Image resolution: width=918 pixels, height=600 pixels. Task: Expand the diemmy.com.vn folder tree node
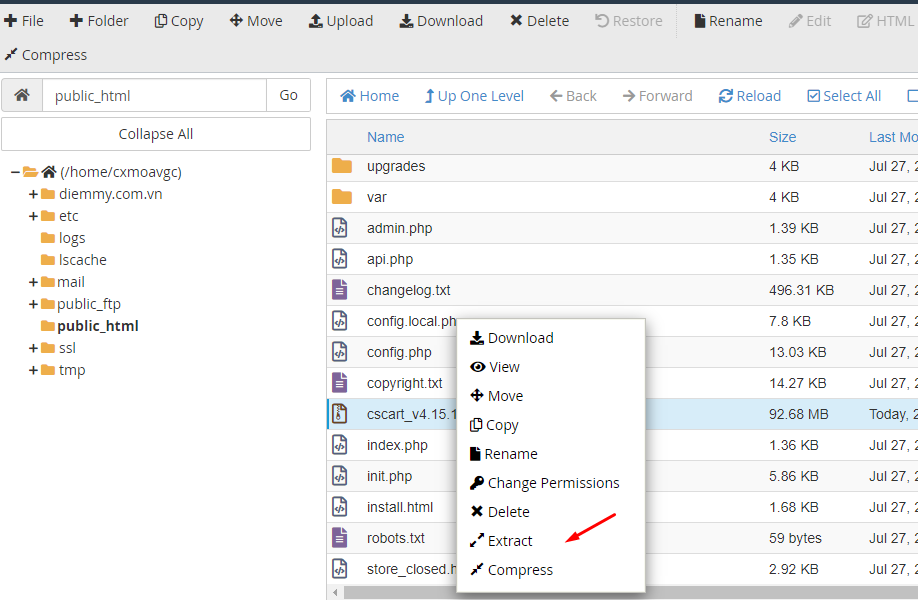[x=33, y=194]
